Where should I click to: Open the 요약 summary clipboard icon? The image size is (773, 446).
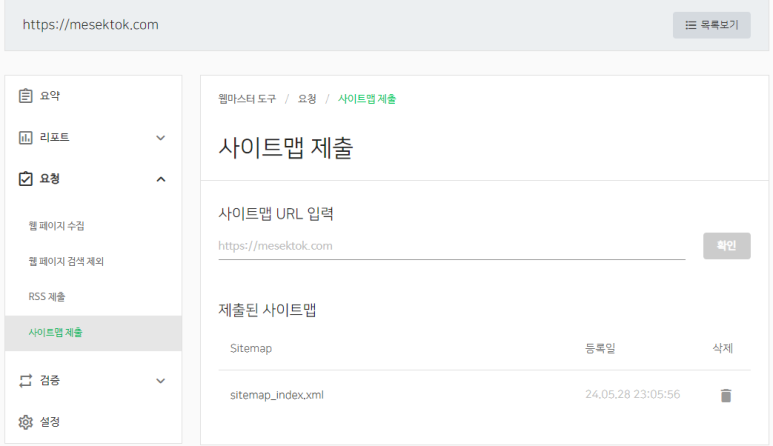(26, 96)
